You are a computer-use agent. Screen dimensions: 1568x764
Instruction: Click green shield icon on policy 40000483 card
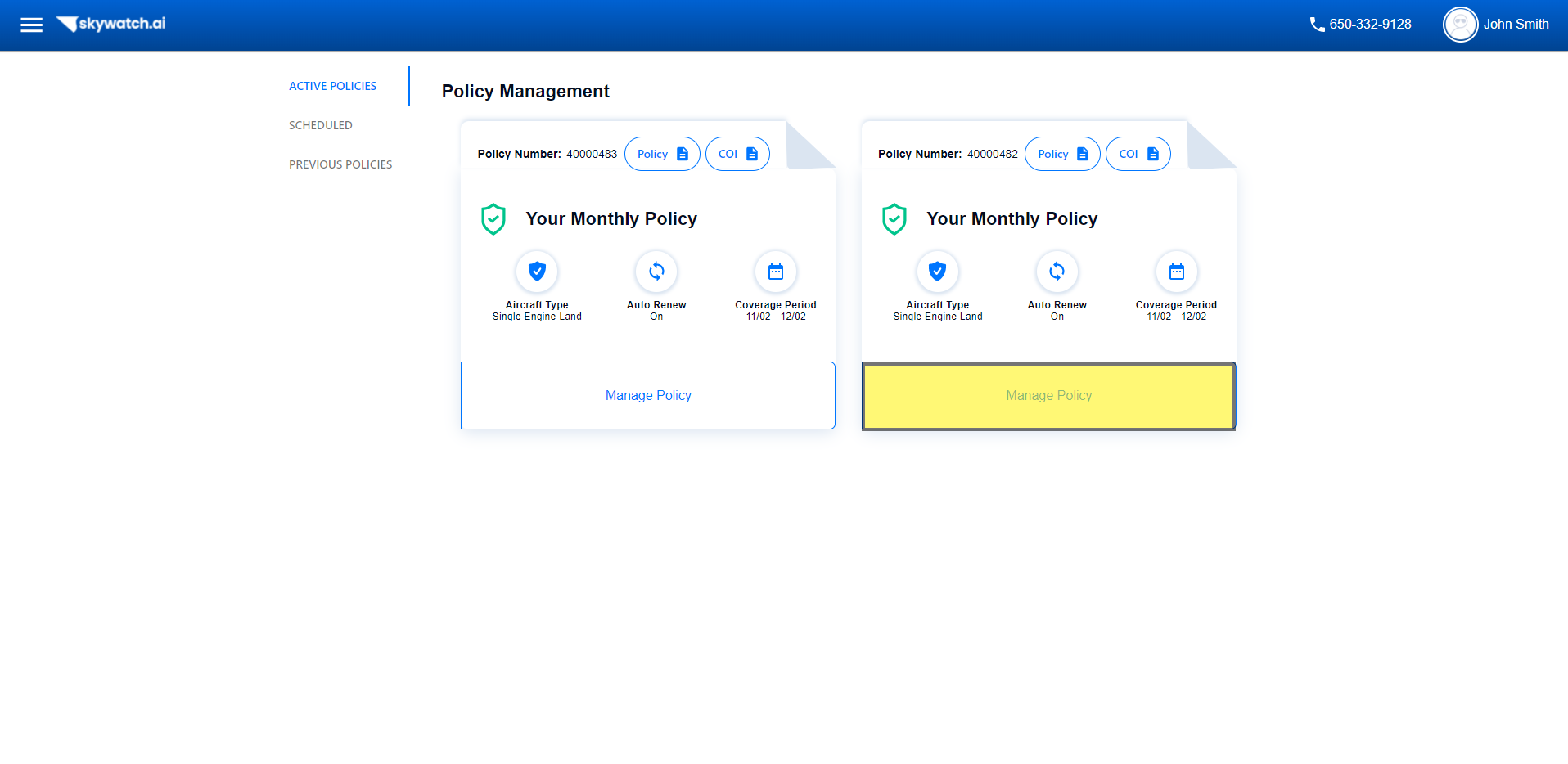coord(493,219)
